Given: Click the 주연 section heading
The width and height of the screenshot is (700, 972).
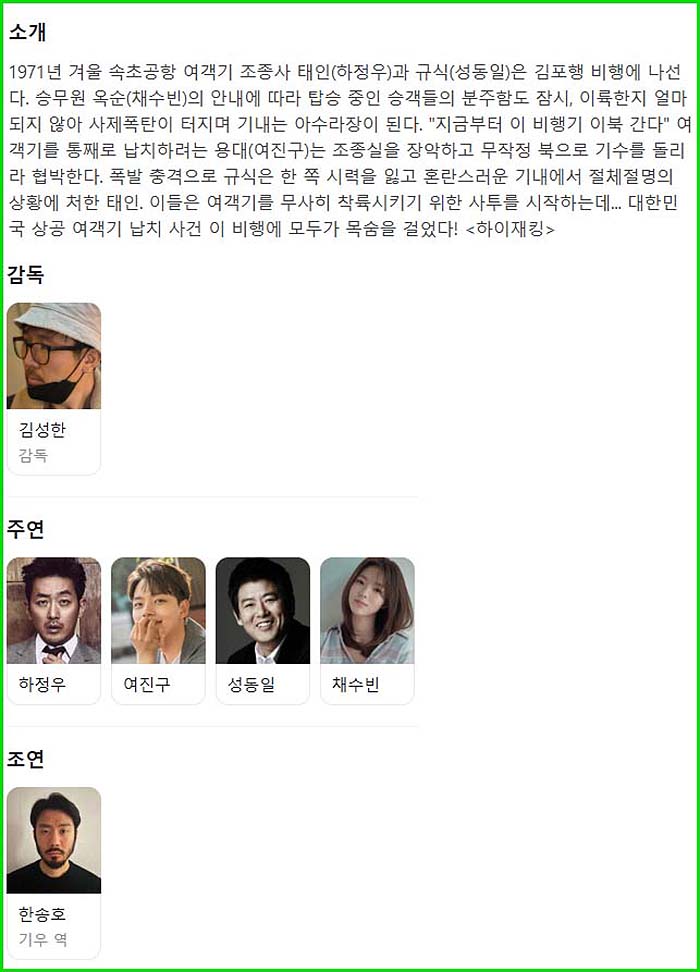Looking at the screenshot, I should tap(25, 529).
